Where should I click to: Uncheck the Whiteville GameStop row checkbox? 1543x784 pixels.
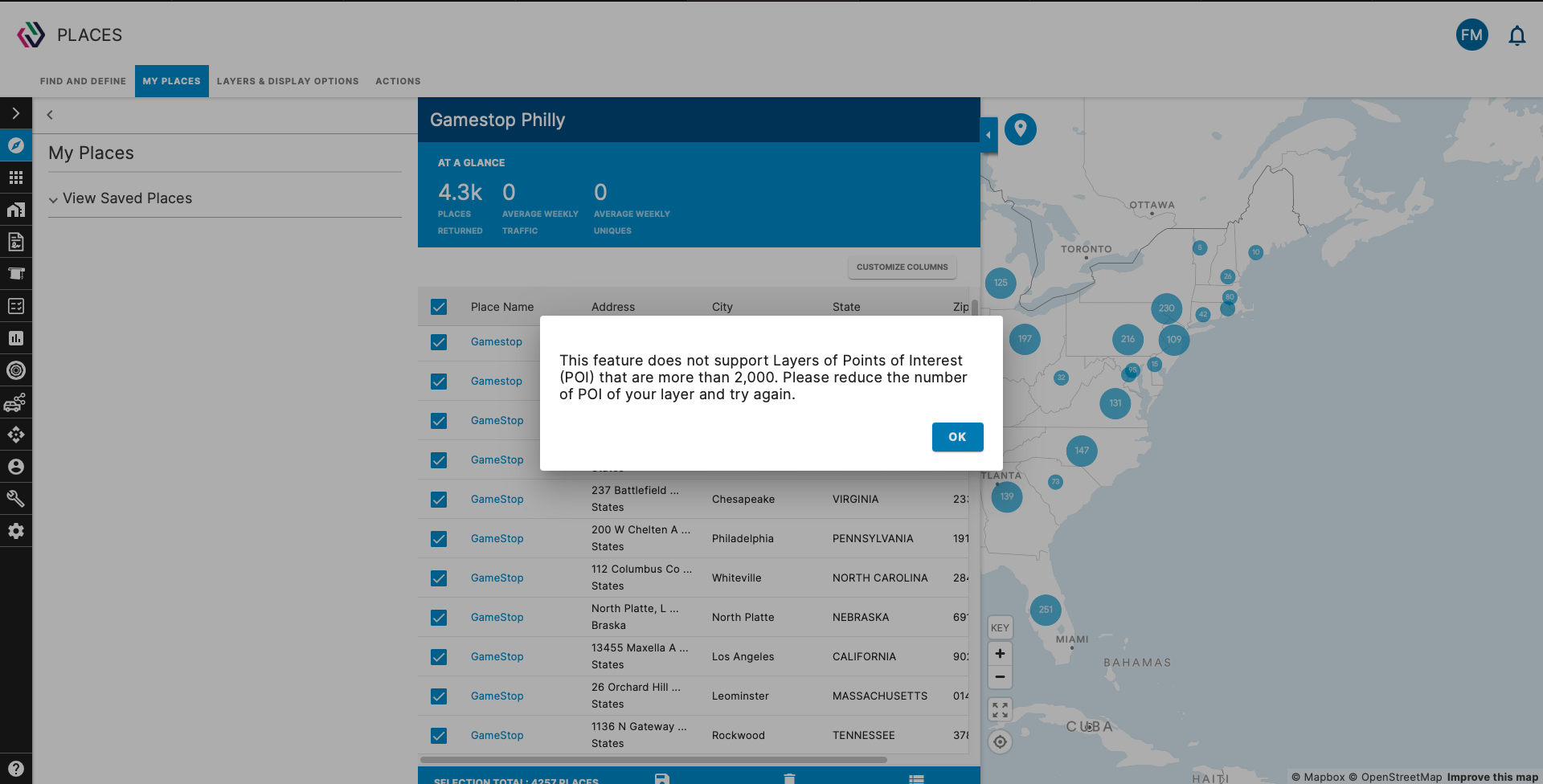[439, 578]
